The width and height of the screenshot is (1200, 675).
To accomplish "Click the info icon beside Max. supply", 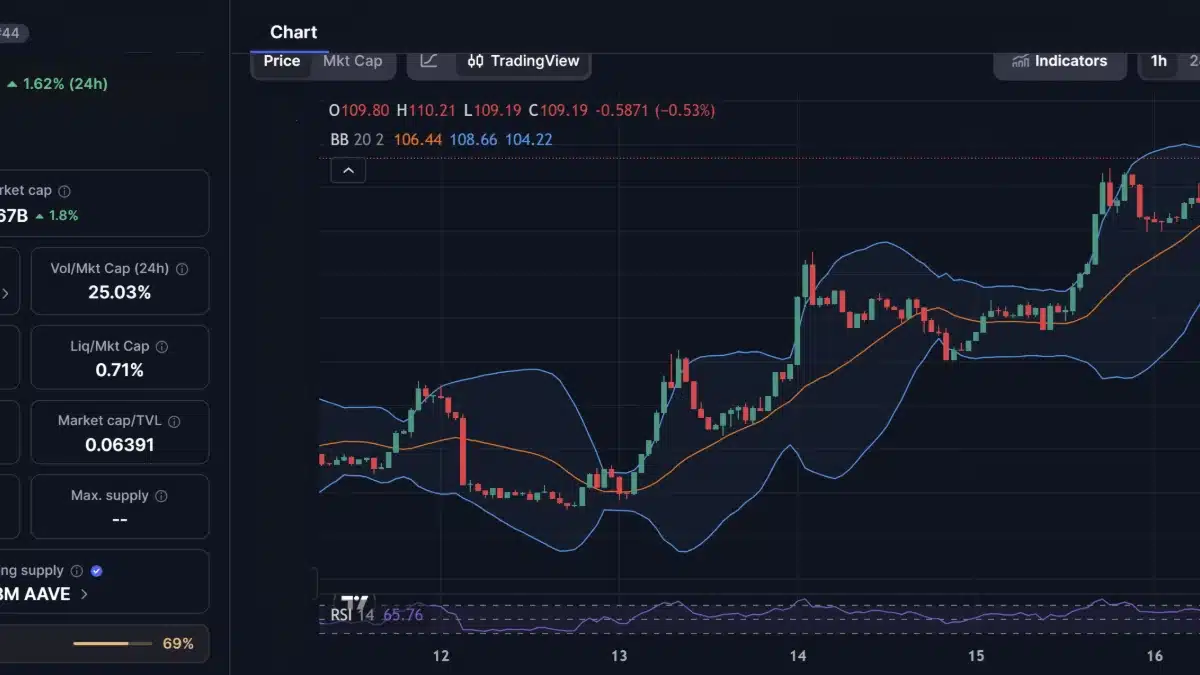I will click(x=162, y=494).
